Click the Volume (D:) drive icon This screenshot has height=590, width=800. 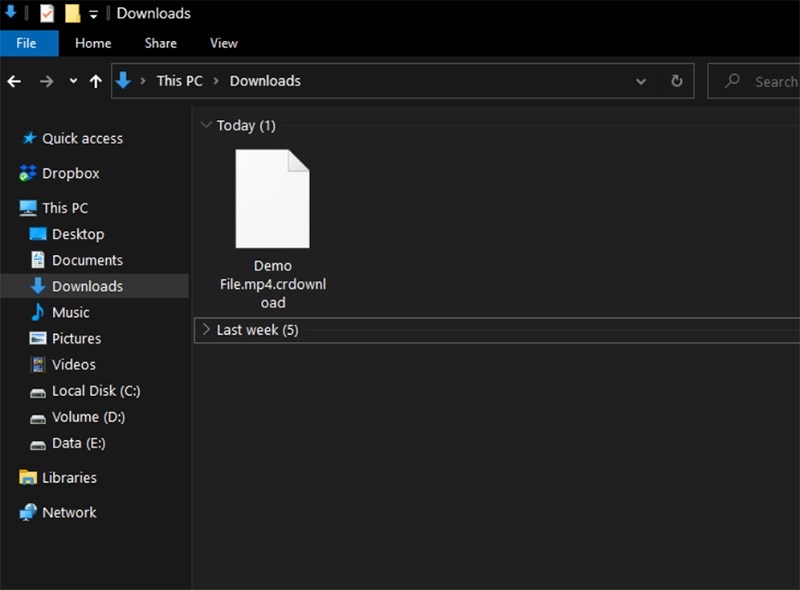38,419
